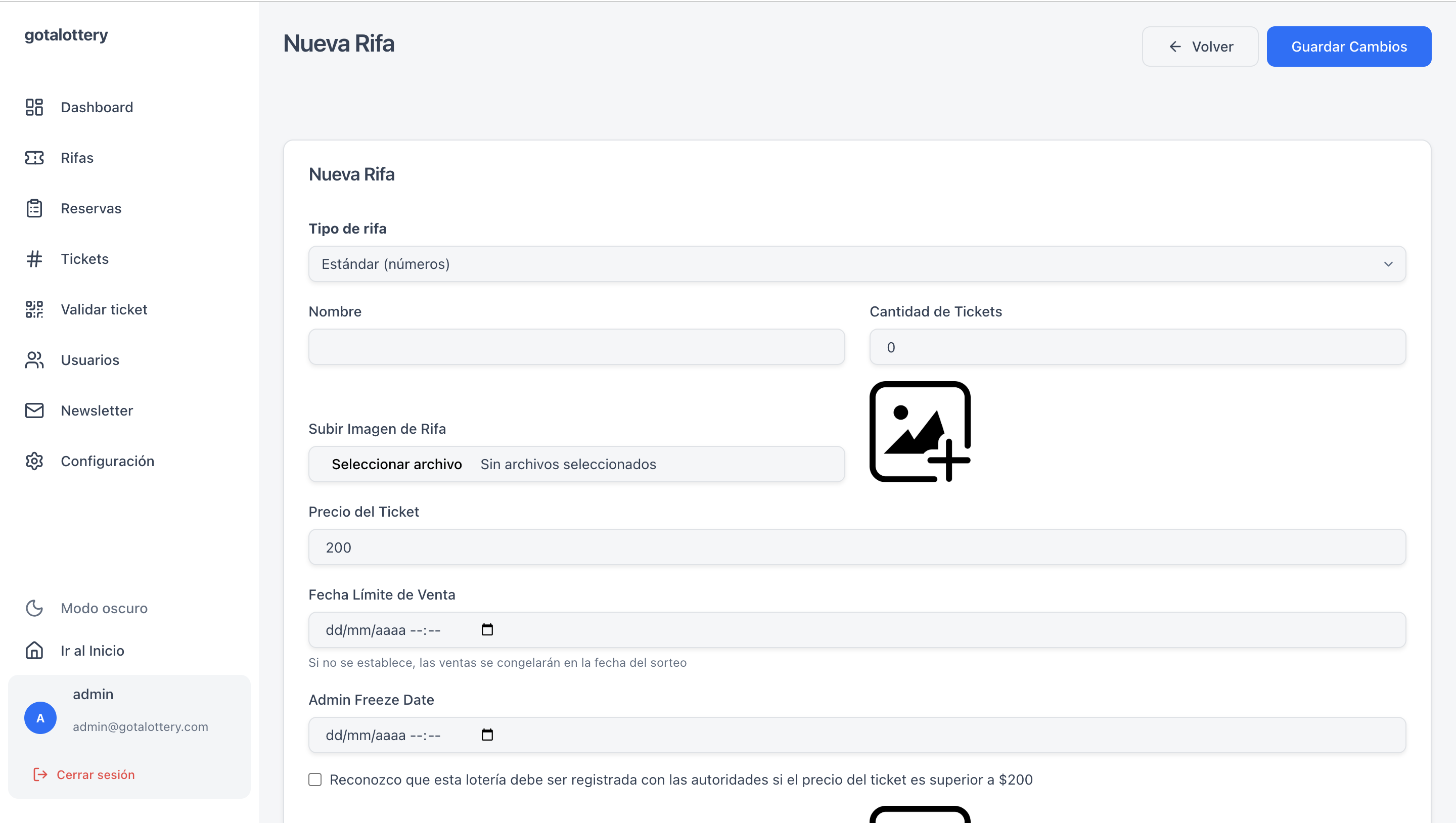Open Dashboard in the sidebar
The height and width of the screenshot is (823, 1456).
(x=97, y=107)
